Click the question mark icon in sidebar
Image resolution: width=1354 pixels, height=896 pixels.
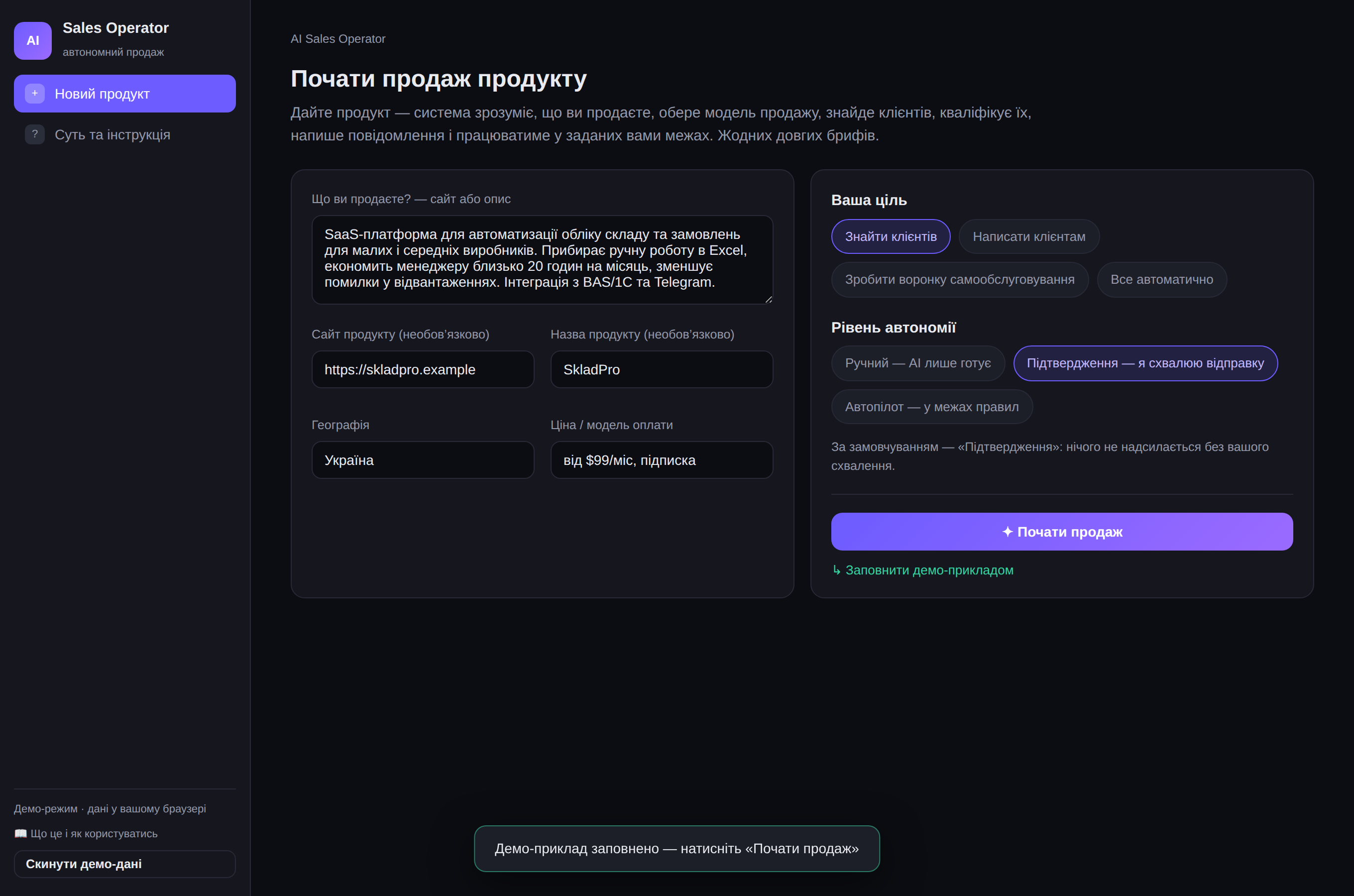pos(35,134)
